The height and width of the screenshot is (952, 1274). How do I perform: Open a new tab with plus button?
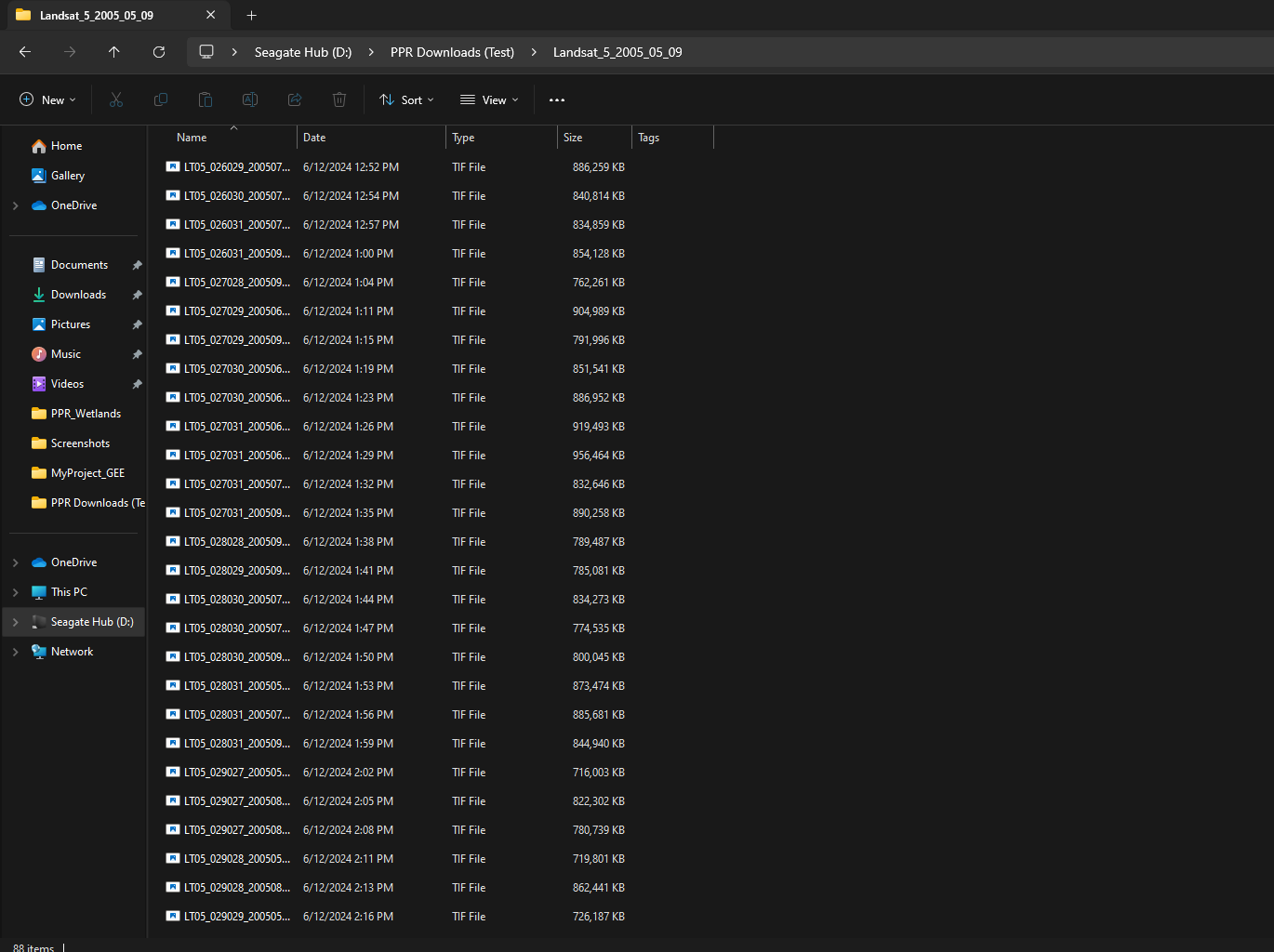(x=251, y=15)
